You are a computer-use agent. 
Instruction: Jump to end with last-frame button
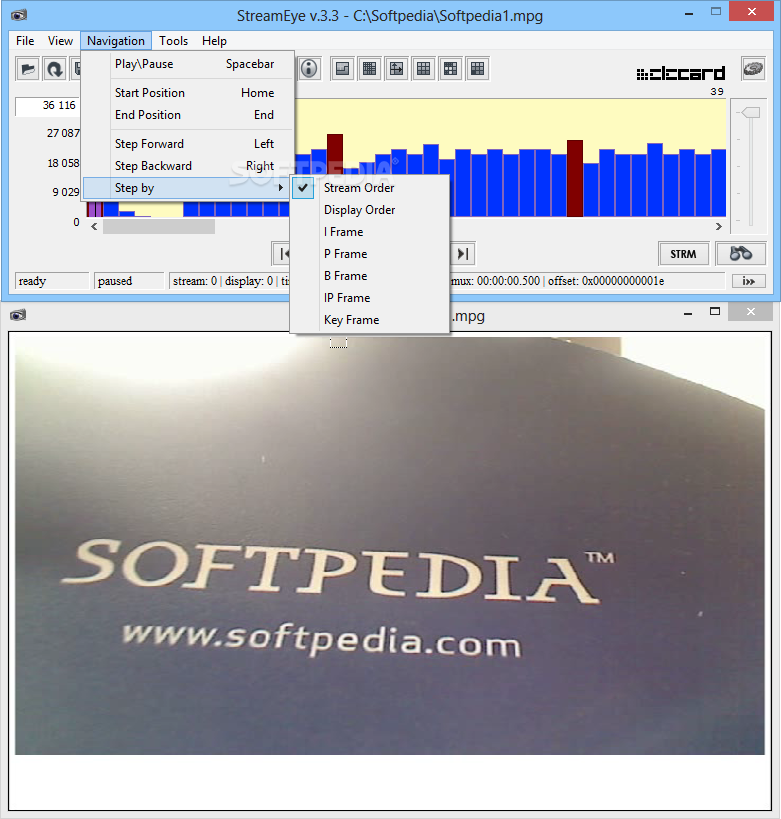[463, 254]
